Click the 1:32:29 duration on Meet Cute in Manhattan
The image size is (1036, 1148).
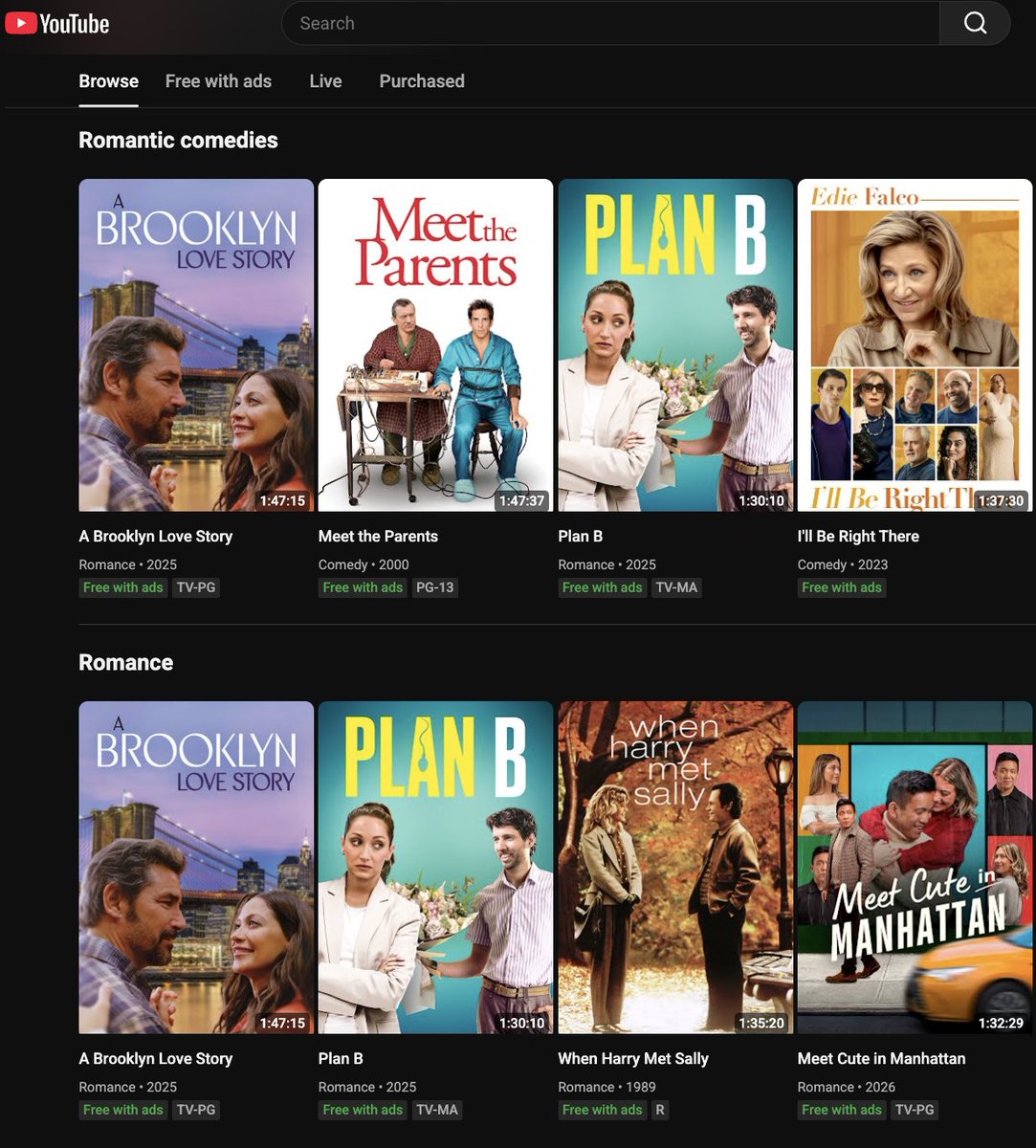pos(1001,1023)
